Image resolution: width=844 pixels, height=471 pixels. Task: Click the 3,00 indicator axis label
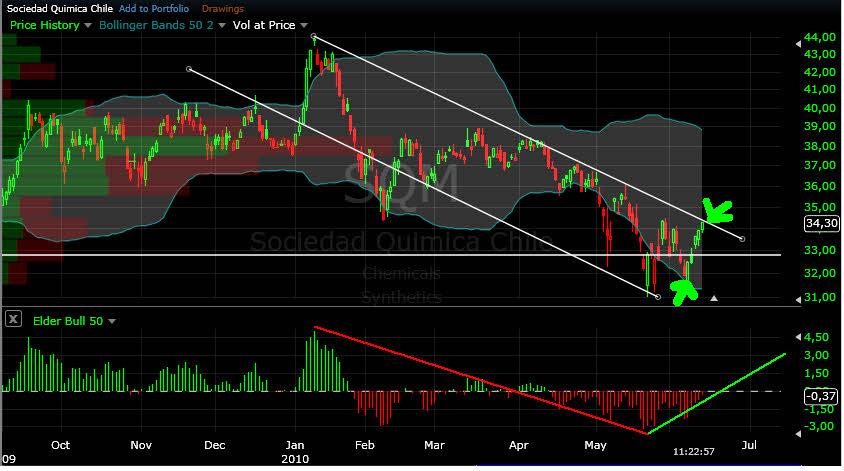click(818, 355)
